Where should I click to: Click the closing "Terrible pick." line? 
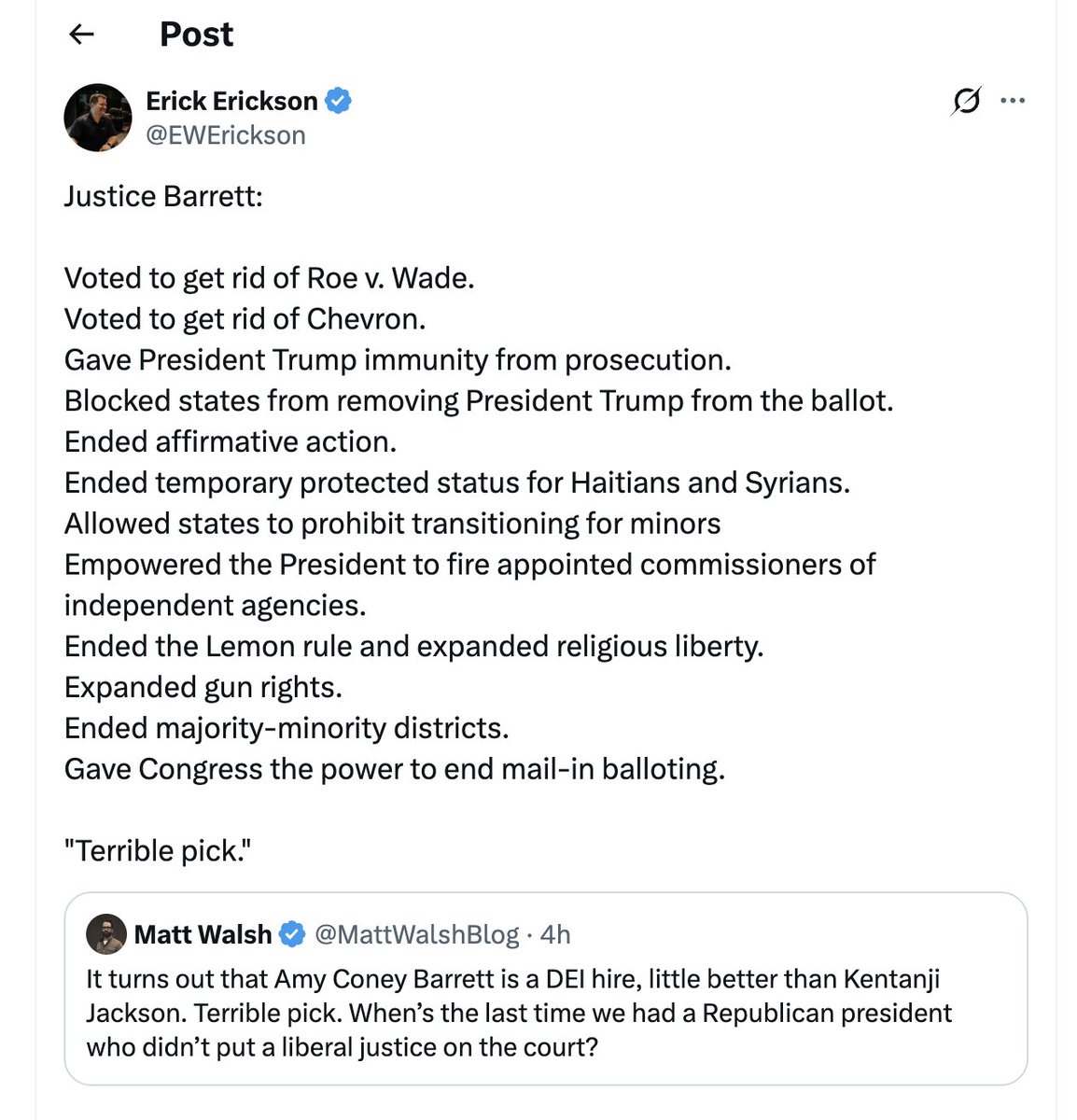tap(159, 851)
